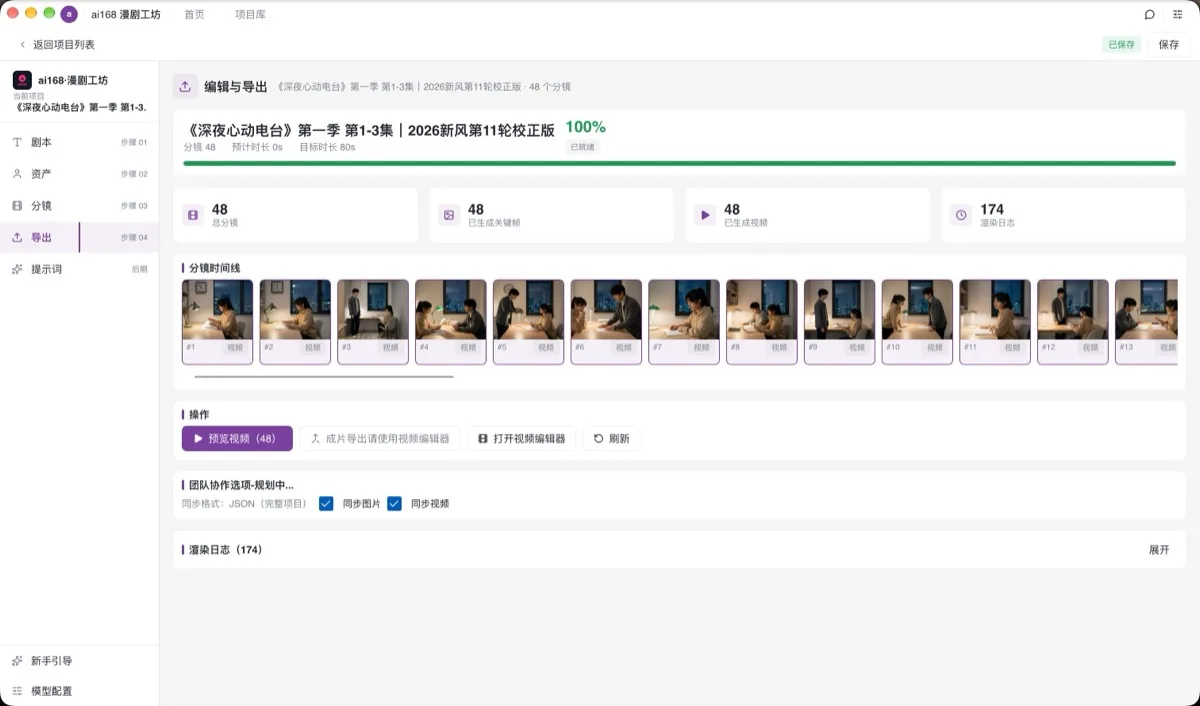Enable the 同步图片 checkbox
Viewport: 1200px width, 706px height.
click(326, 503)
